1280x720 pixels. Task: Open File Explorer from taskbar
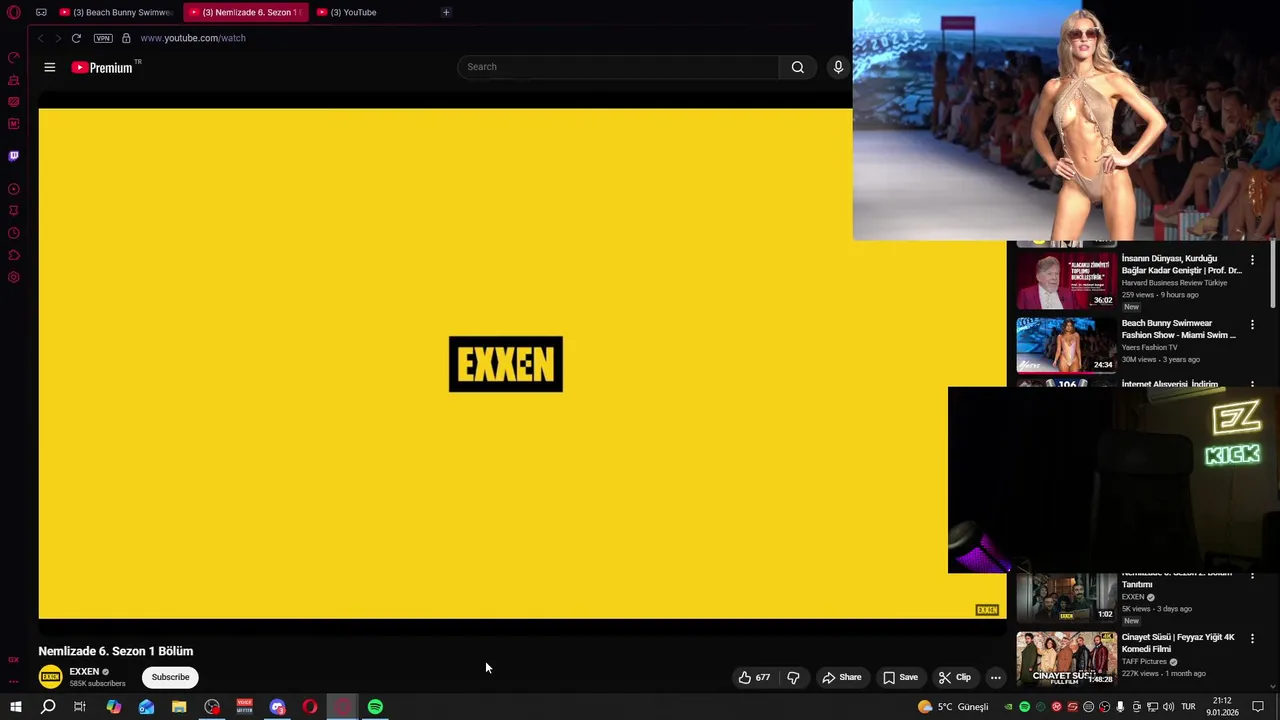(179, 707)
